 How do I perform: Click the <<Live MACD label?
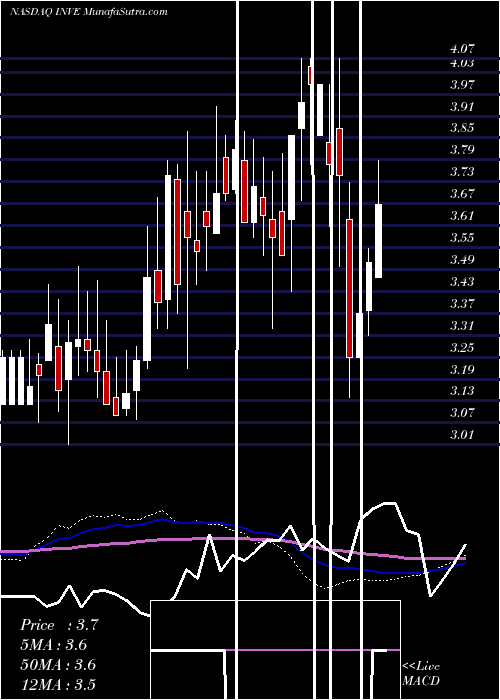click(x=421, y=674)
